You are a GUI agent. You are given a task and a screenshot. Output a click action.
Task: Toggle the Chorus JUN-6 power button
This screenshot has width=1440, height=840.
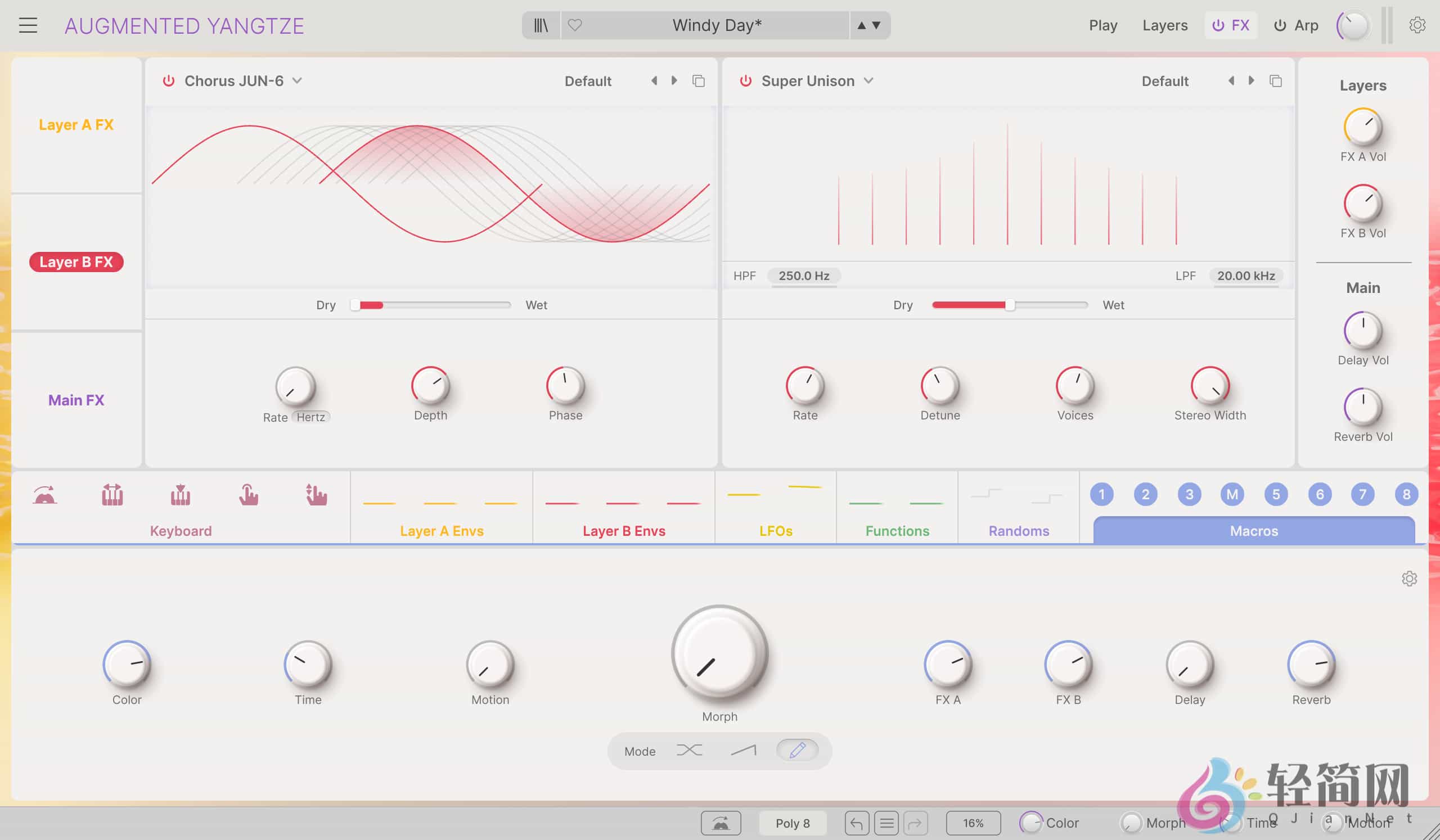pos(169,80)
